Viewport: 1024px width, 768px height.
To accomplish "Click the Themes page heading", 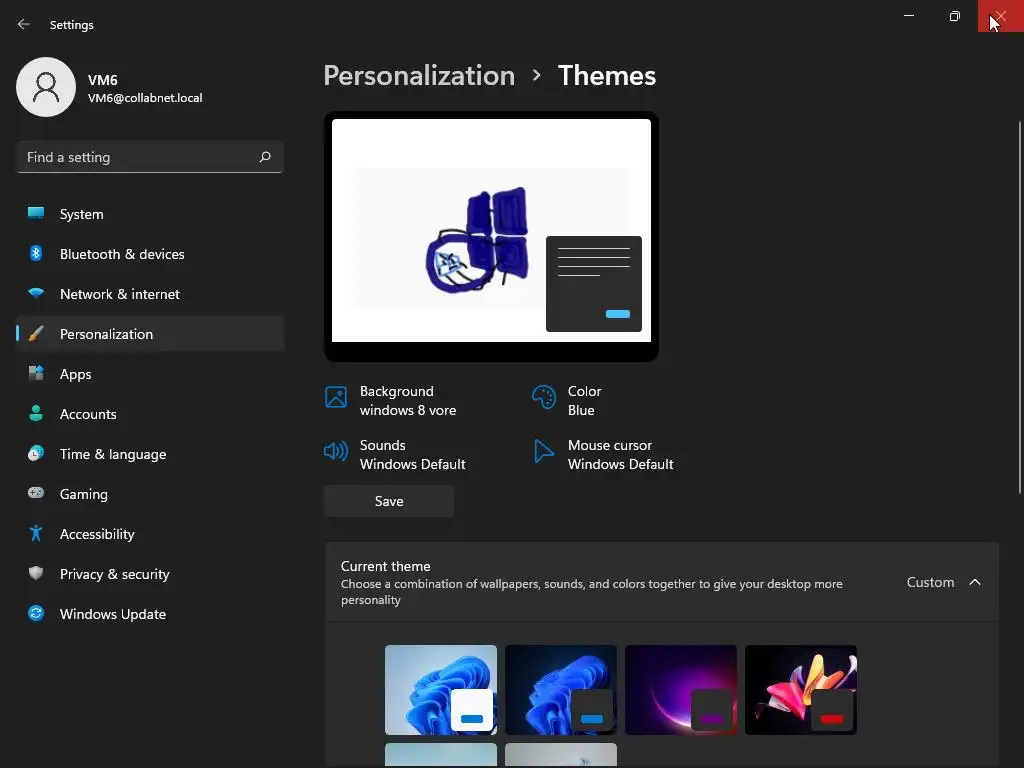I will (x=607, y=76).
